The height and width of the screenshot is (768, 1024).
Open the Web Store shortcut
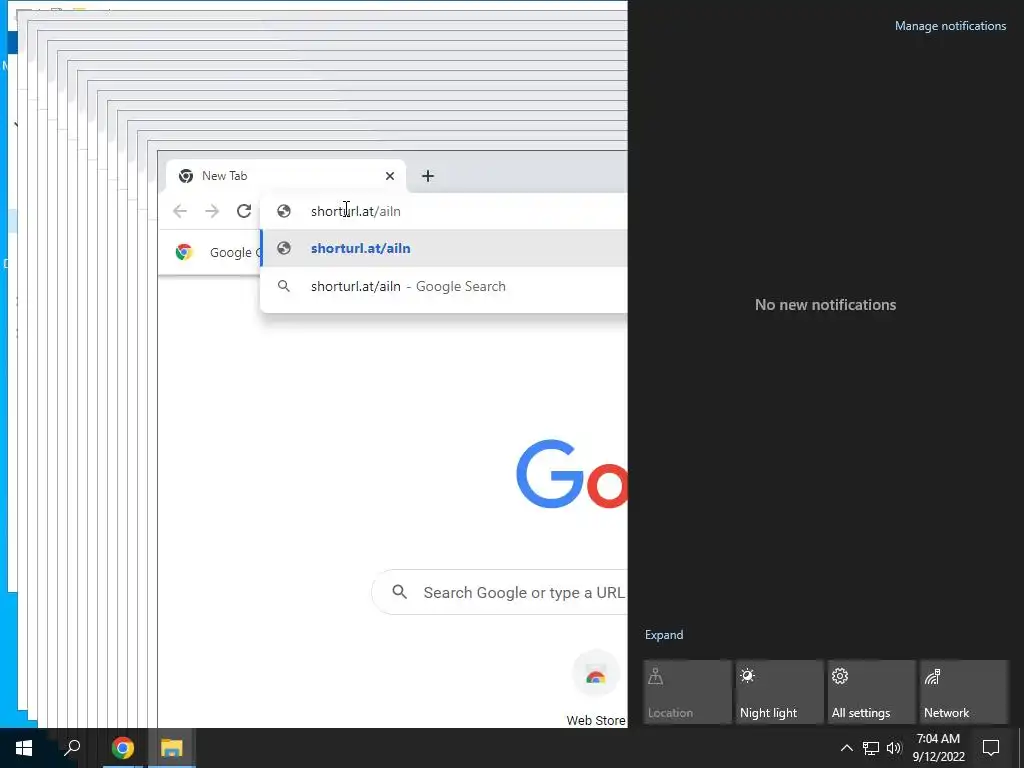[x=596, y=689]
